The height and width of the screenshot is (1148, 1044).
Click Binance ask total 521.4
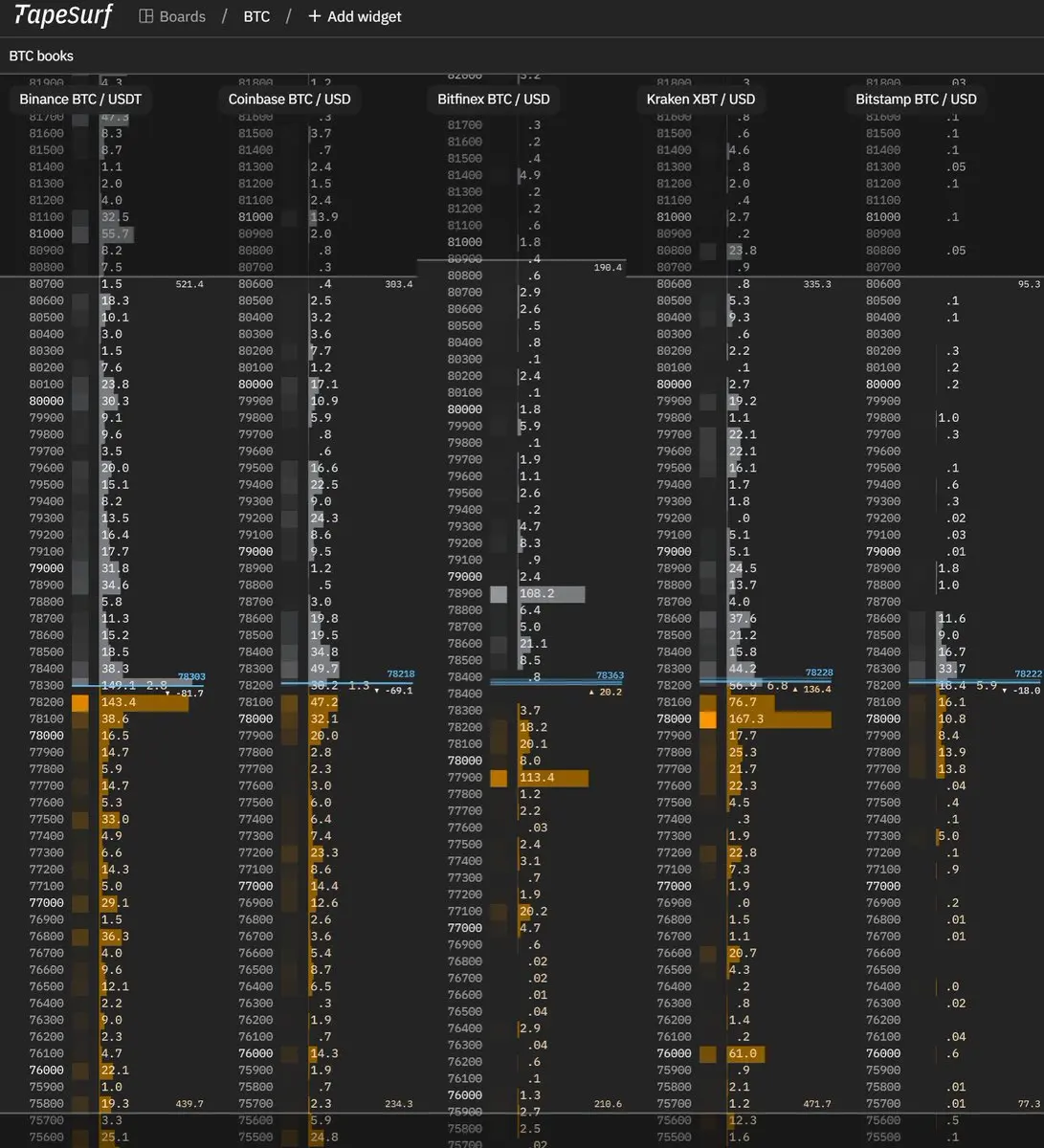click(189, 284)
